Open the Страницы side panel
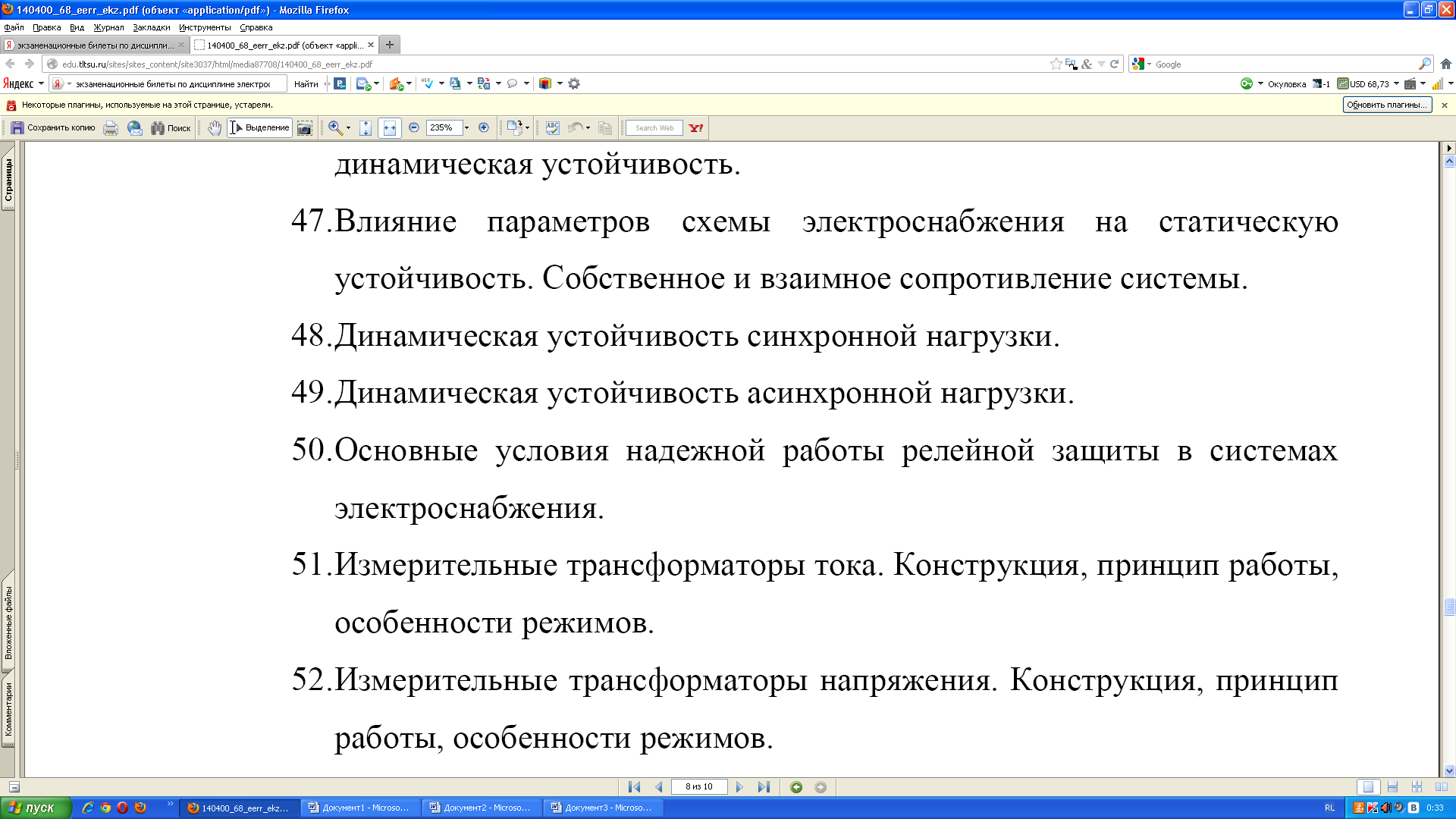 [x=8, y=180]
